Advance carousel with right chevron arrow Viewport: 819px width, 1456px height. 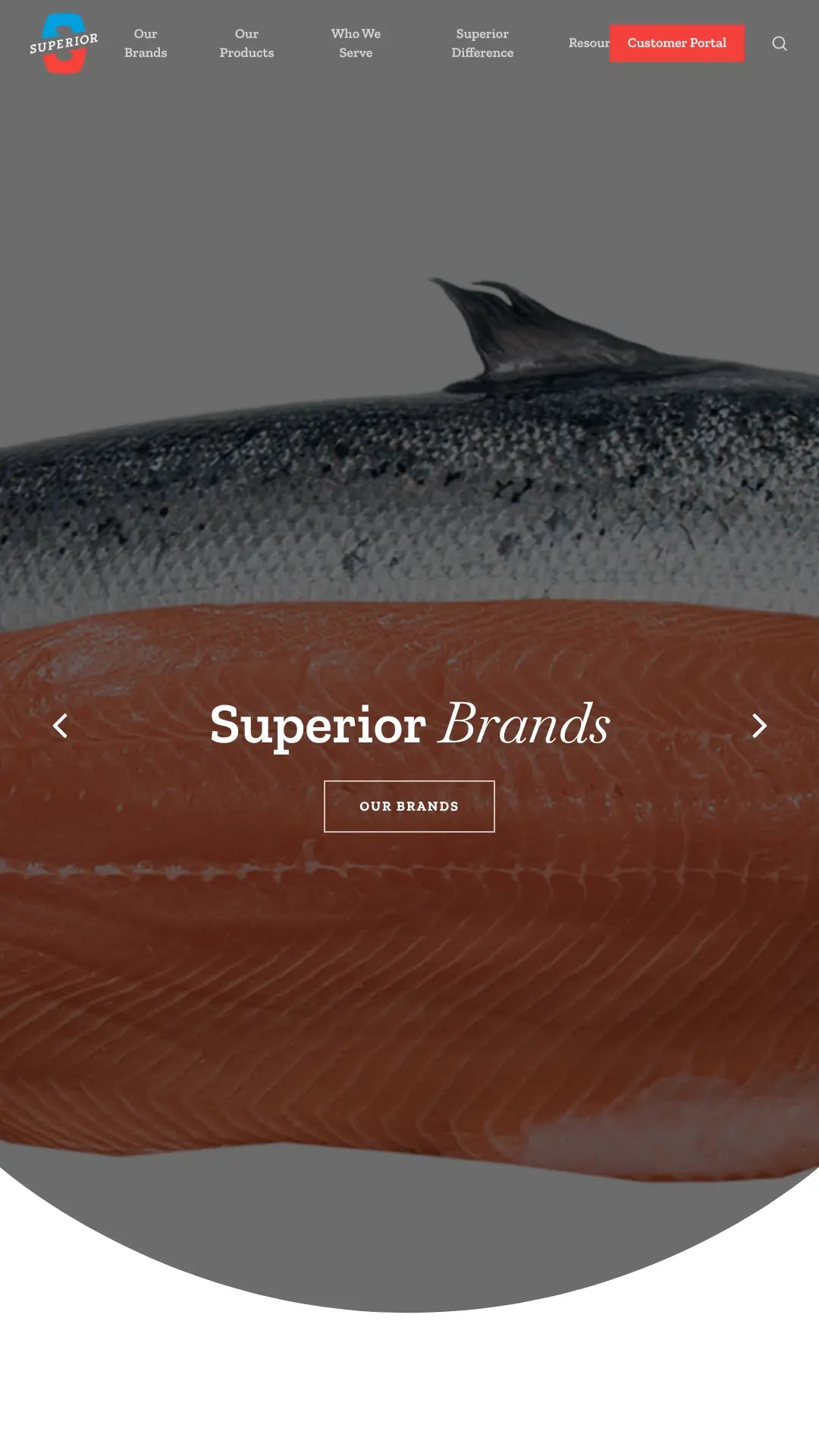pyautogui.click(x=759, y=726)
